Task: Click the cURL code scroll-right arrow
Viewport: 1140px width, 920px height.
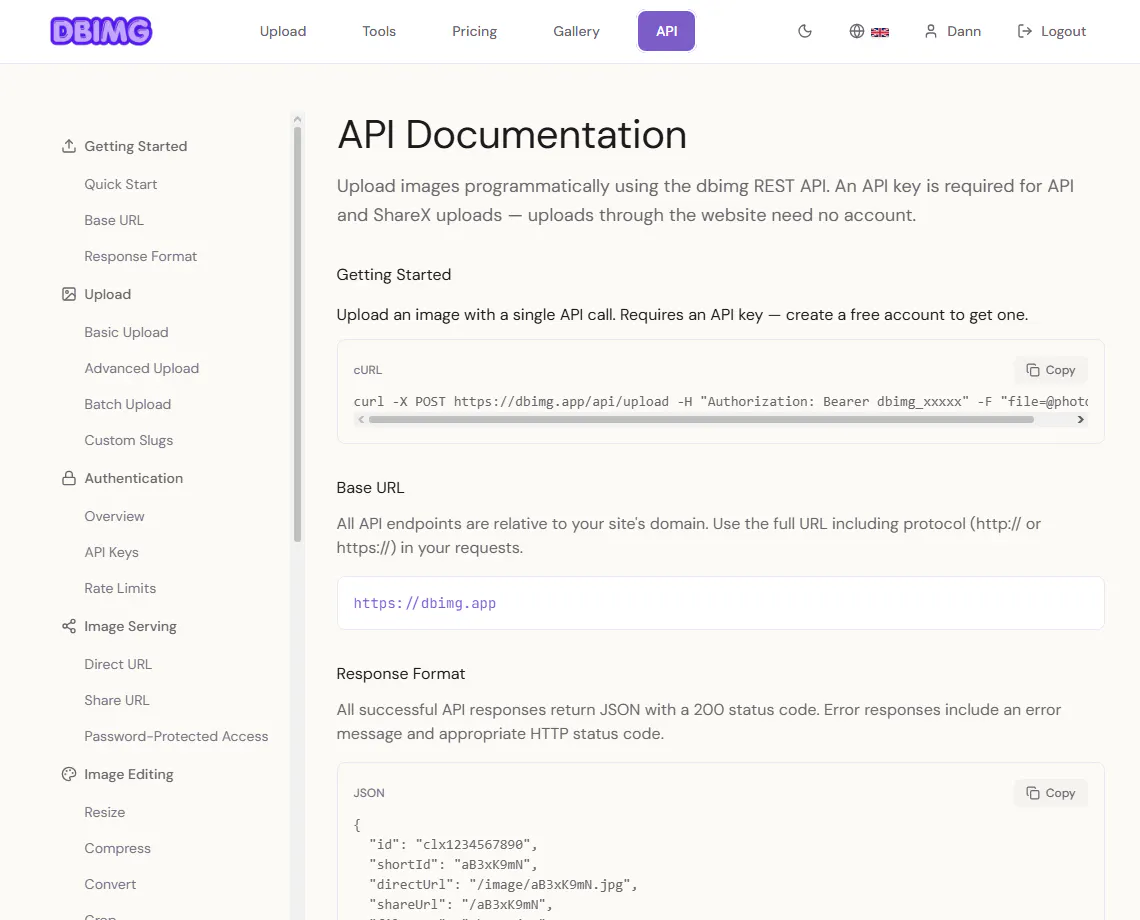Action: click(1080, 420)
